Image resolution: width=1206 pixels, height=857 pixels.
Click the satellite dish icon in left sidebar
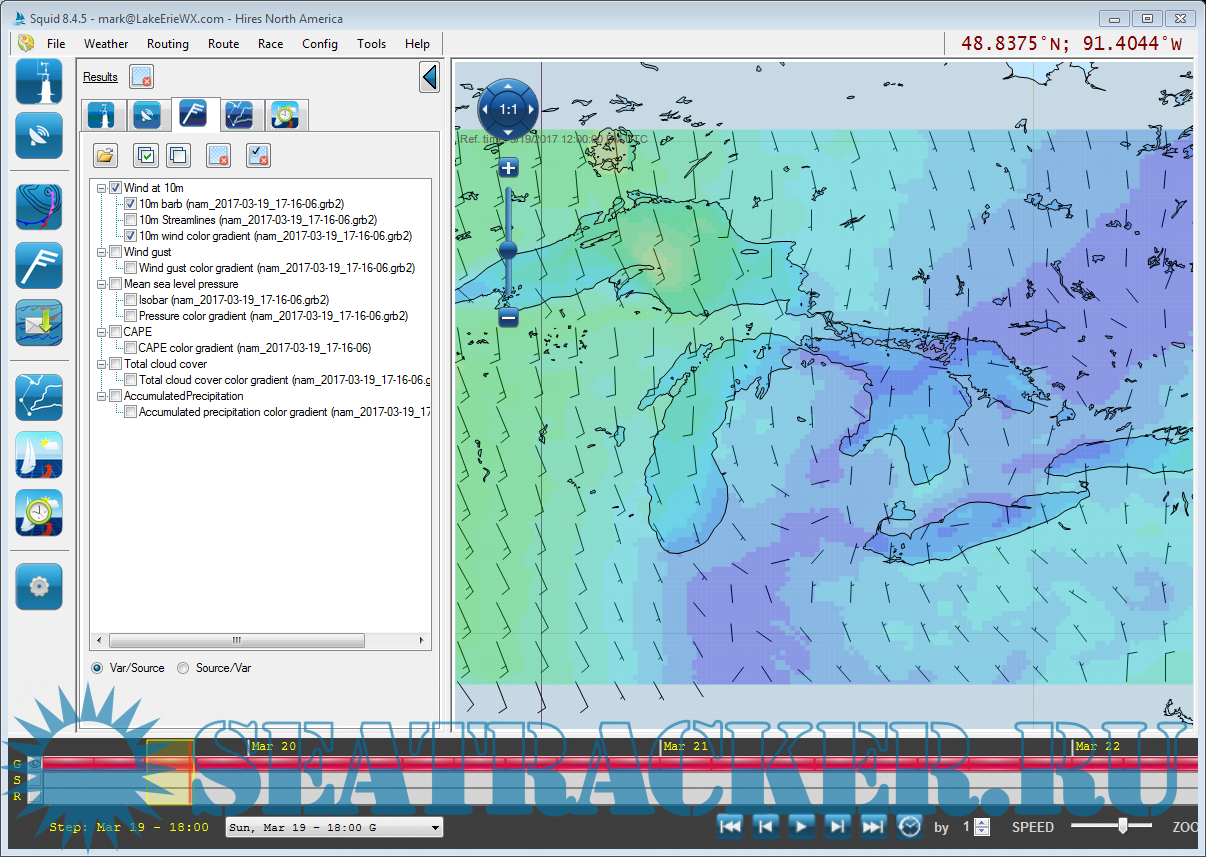(x=39, y=136)
